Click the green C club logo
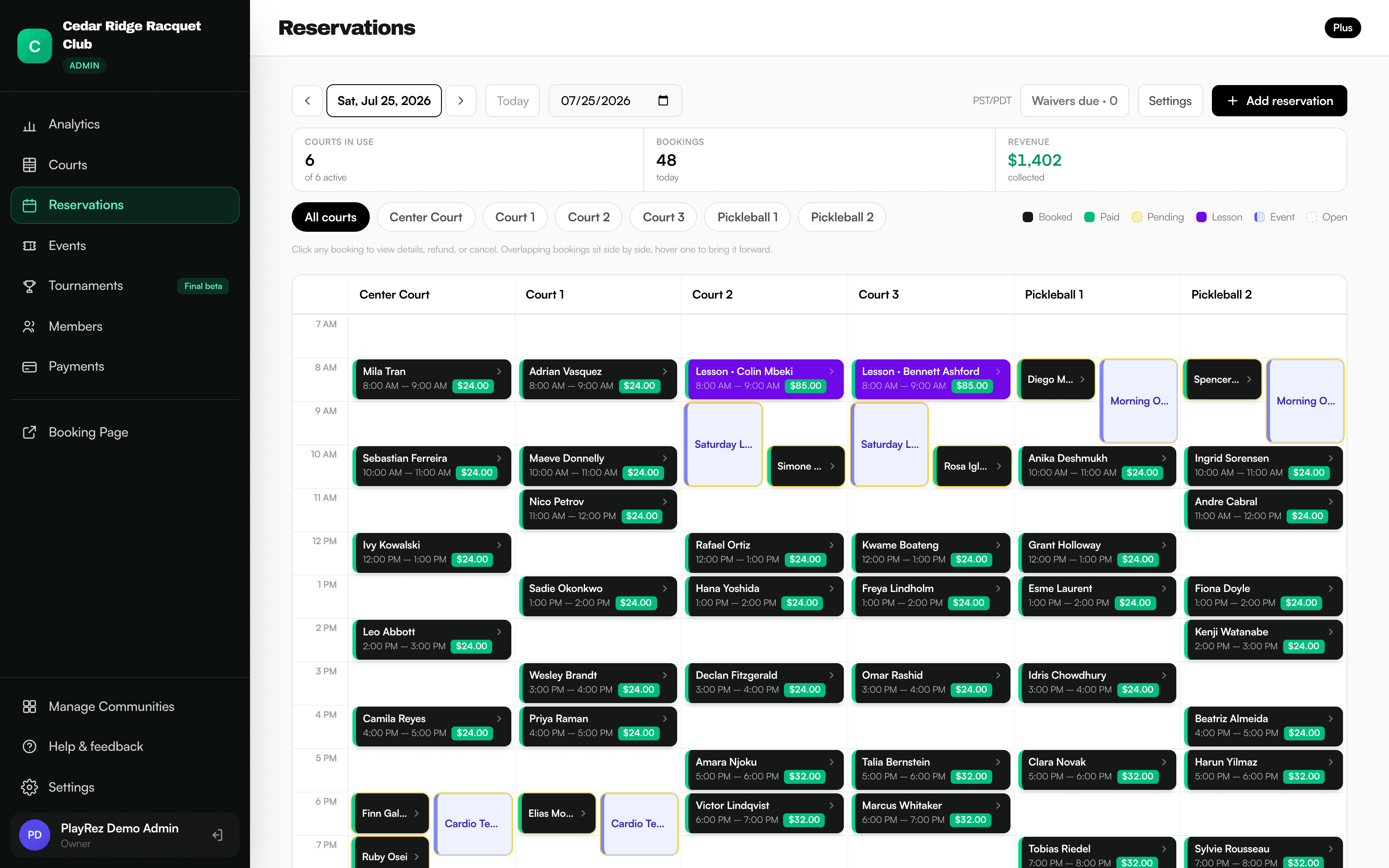This screenshot has width=1389, height=868. 34,46
